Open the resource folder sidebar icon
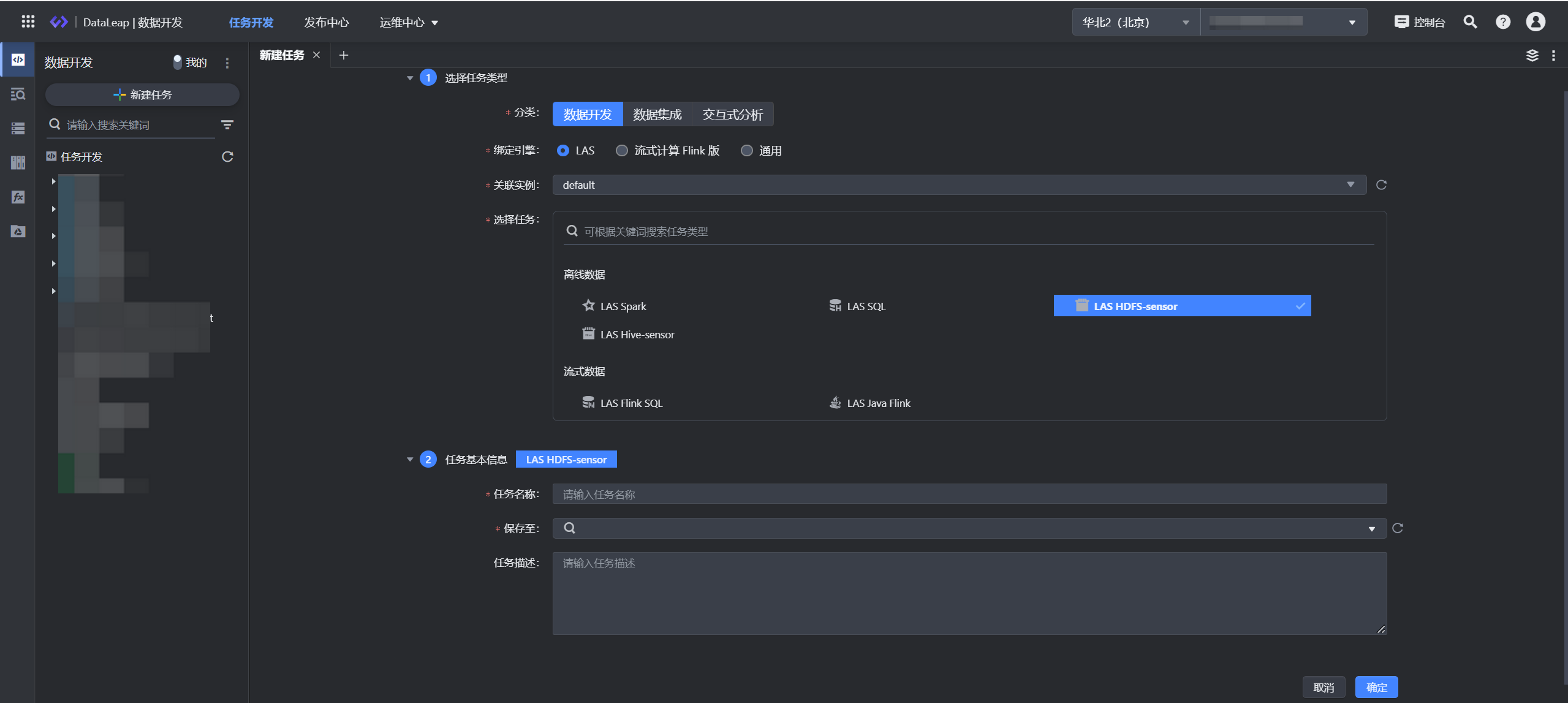1568x703 pixels. pos(18,231)
